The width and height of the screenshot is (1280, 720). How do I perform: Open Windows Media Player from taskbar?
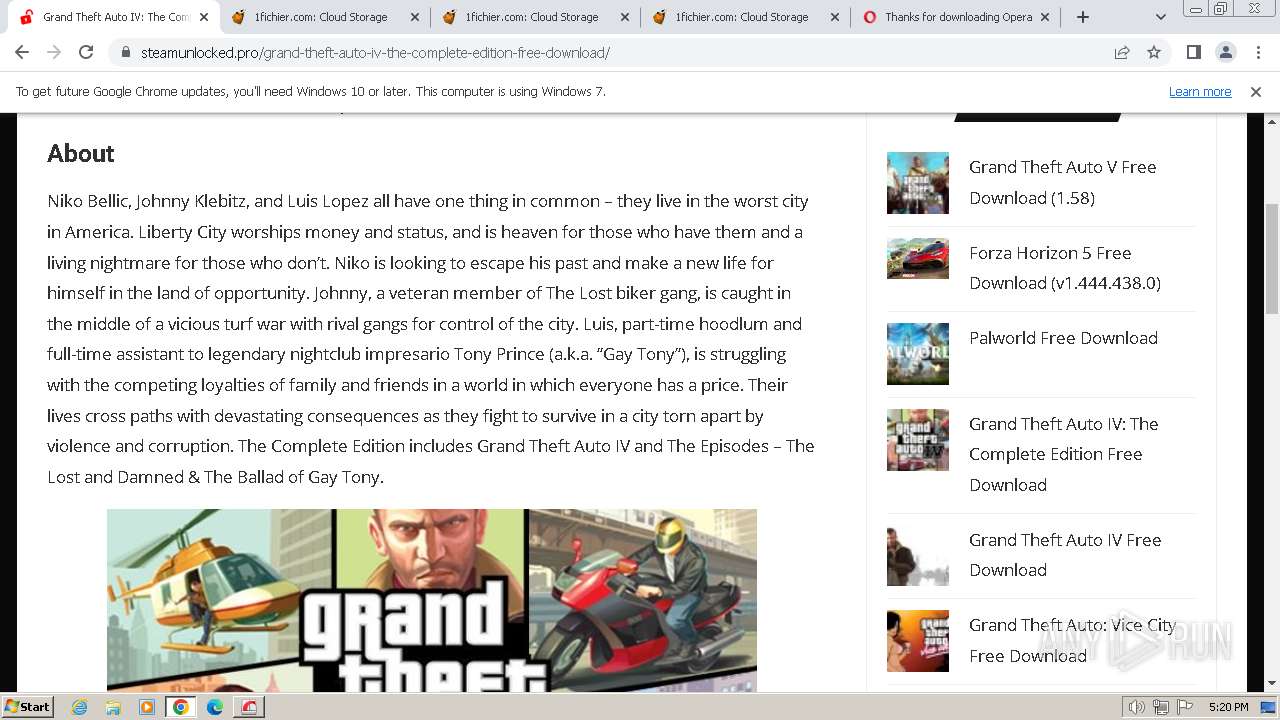147,707
